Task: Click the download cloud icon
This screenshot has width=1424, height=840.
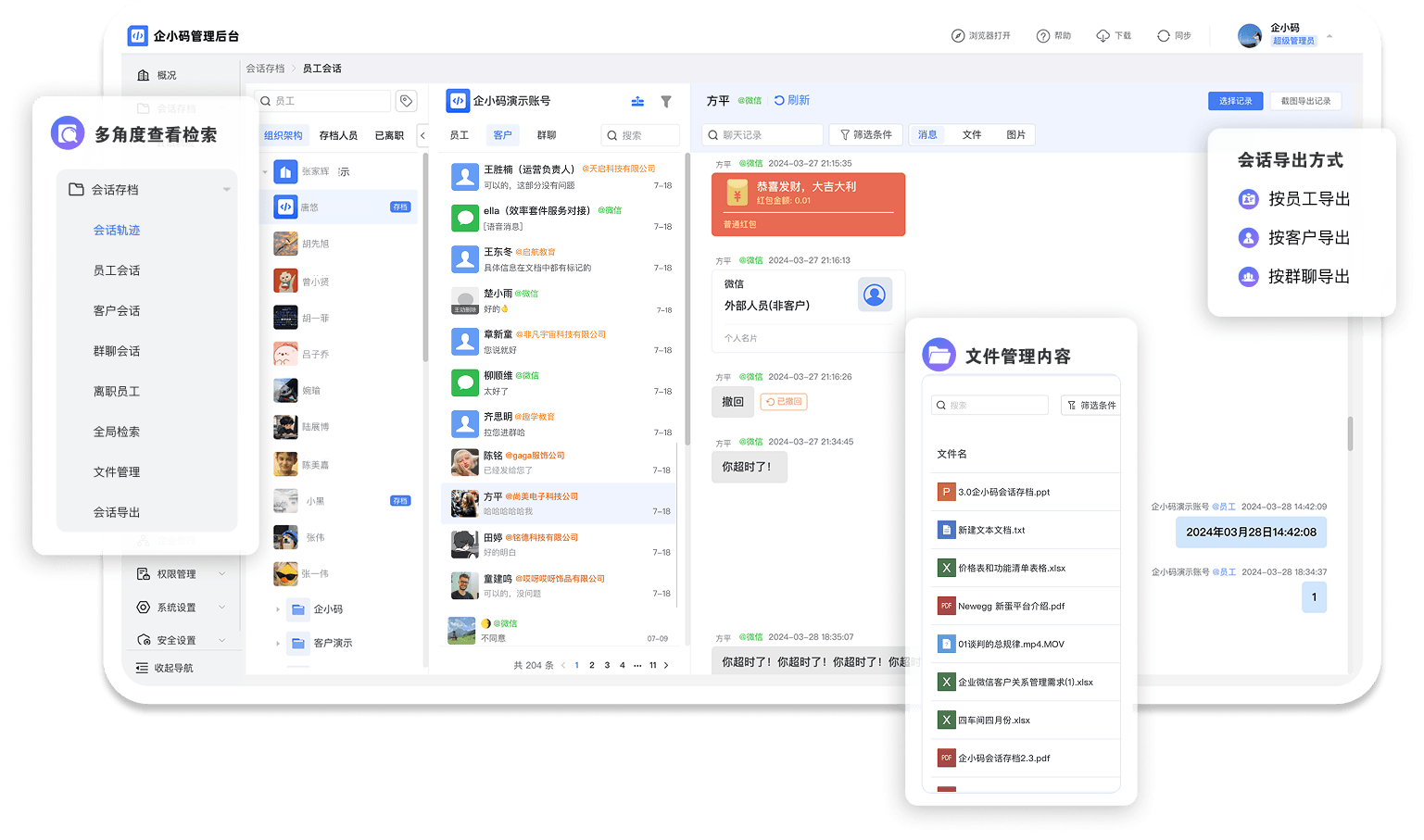Action: pyautogui.click(x=1103, y=36)
